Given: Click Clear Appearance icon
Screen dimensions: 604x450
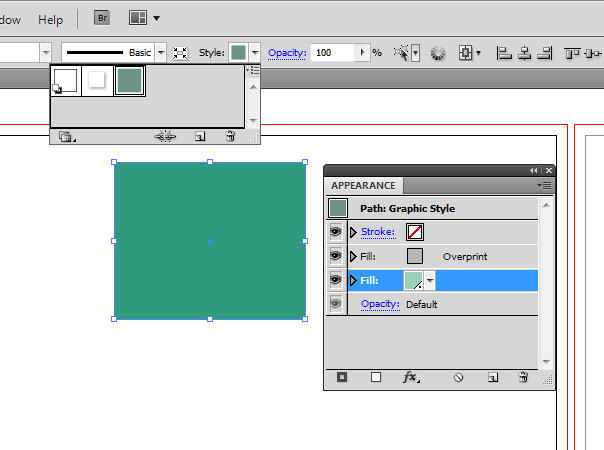Looking at the screenshot, I should pyautogui.click(x=458, y=378).
